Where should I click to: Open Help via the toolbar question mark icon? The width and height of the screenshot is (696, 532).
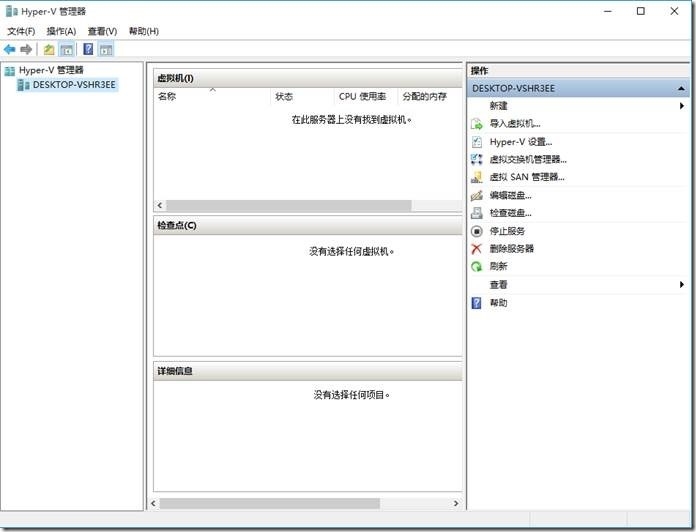click(x=88, y=49)
